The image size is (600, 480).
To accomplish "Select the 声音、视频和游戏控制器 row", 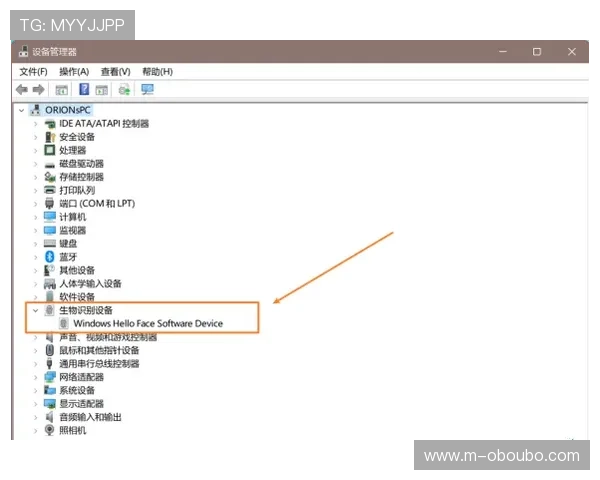I will tap(108, 337).
